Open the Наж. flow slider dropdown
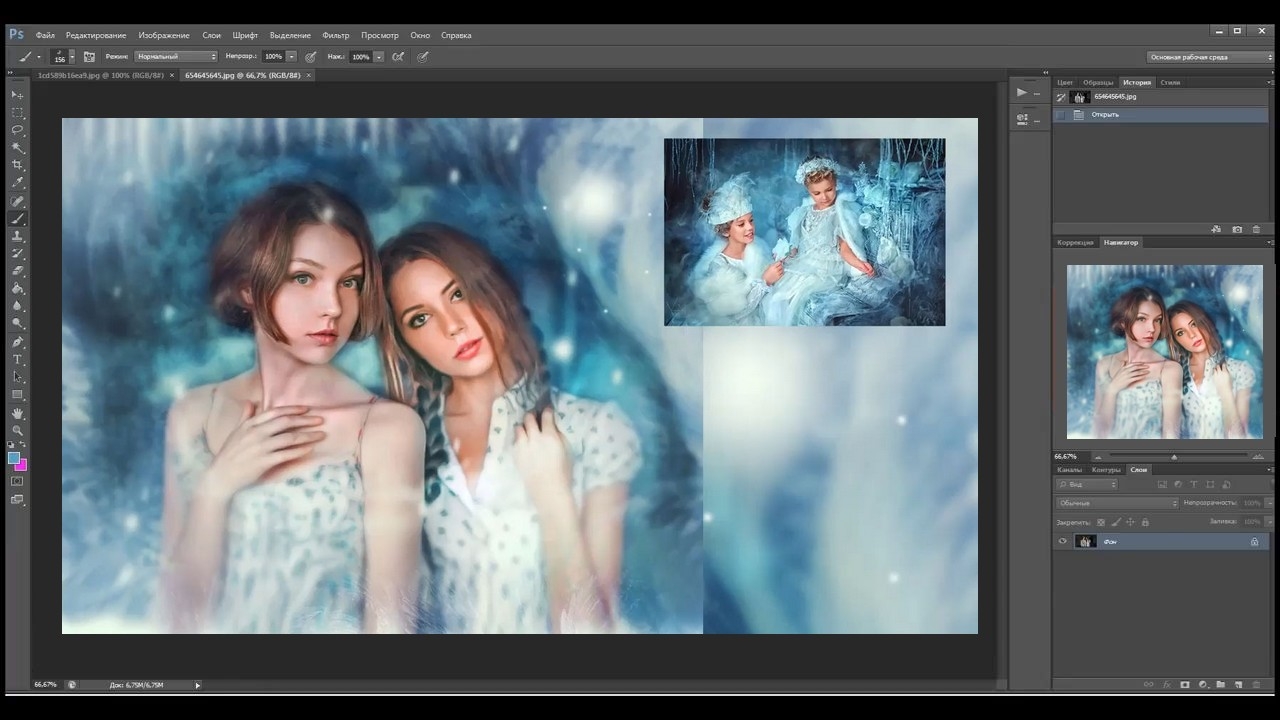Screen dimensions: 1280x720 pos(379,57)
